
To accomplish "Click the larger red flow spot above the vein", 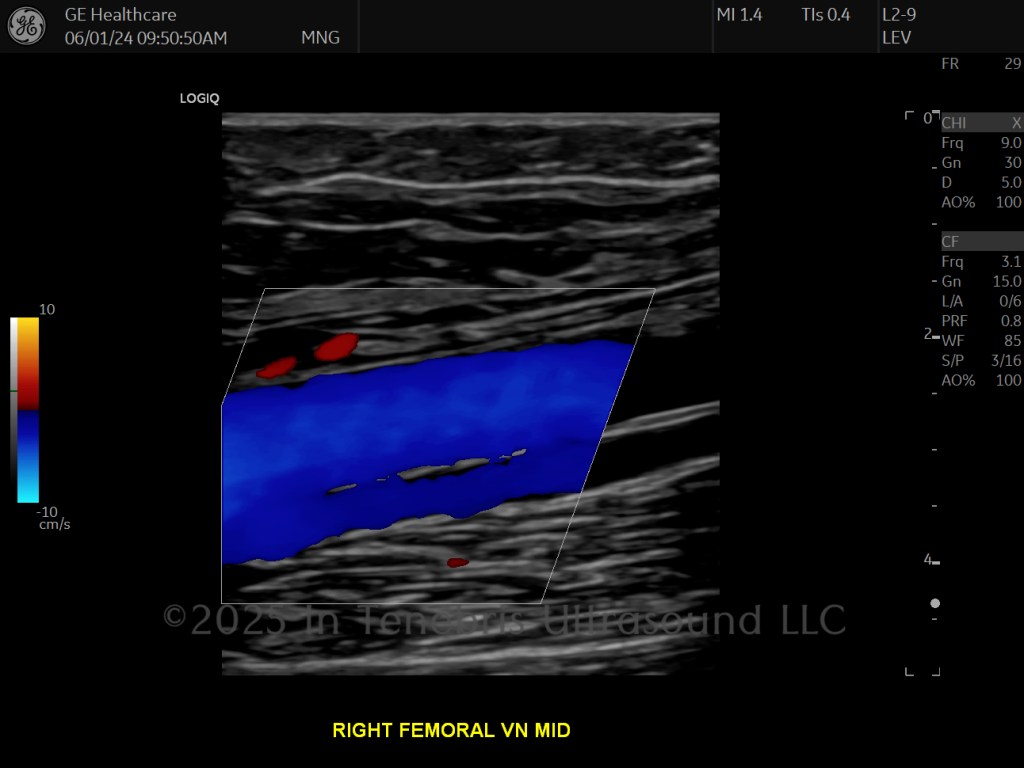I will pyautogui.click(x=336, y=347).
